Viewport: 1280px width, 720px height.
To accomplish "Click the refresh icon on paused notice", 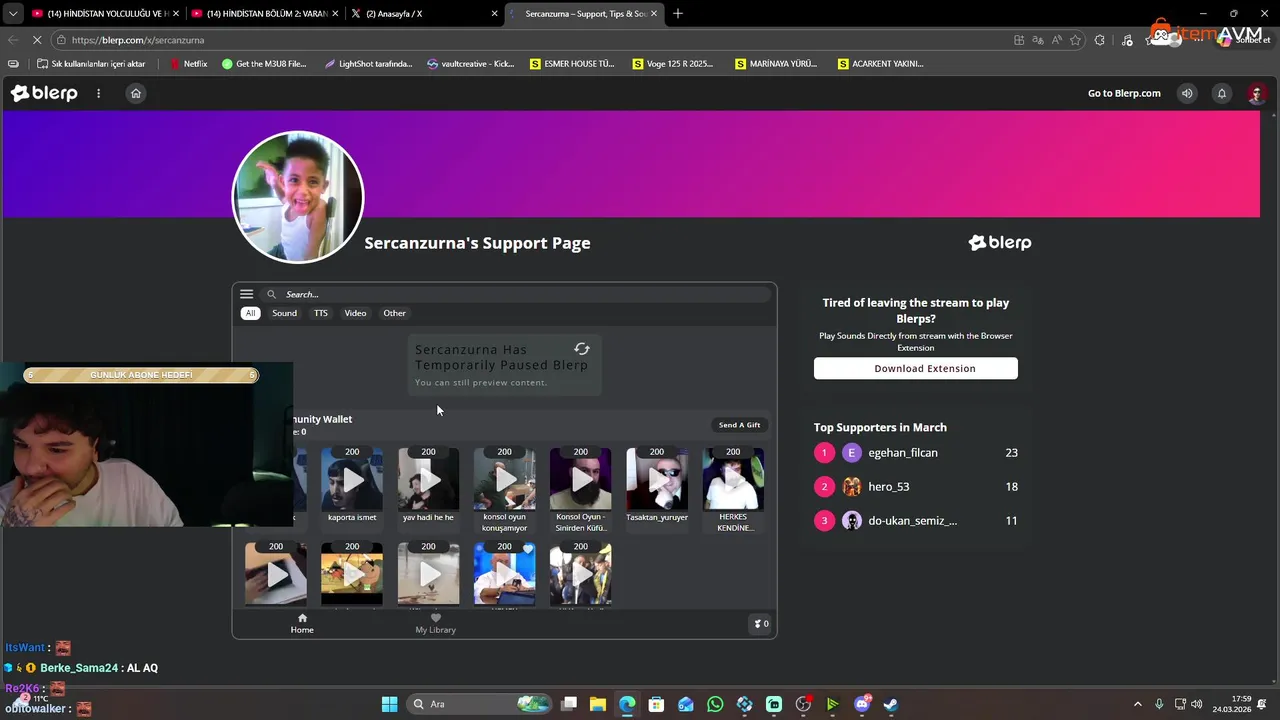I will [582, 349].
